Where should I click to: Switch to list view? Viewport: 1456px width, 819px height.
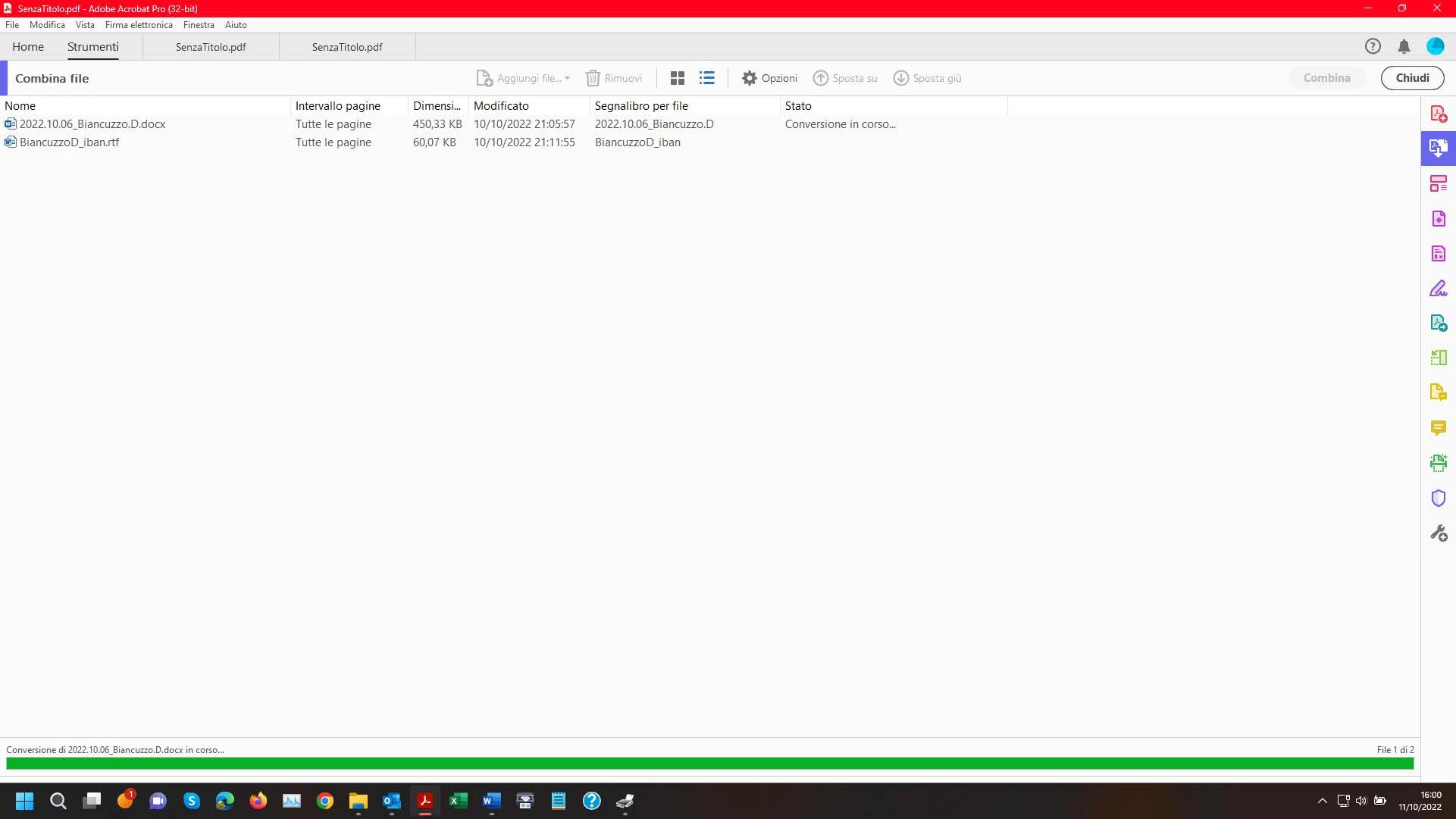(706, 78)
